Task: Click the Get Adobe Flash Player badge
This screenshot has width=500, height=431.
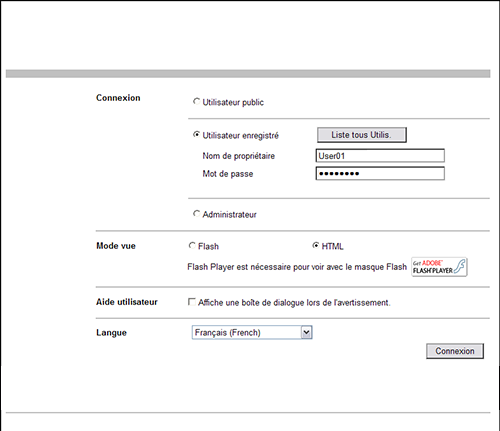Action: pyautogui.click(x=439, y=267)
